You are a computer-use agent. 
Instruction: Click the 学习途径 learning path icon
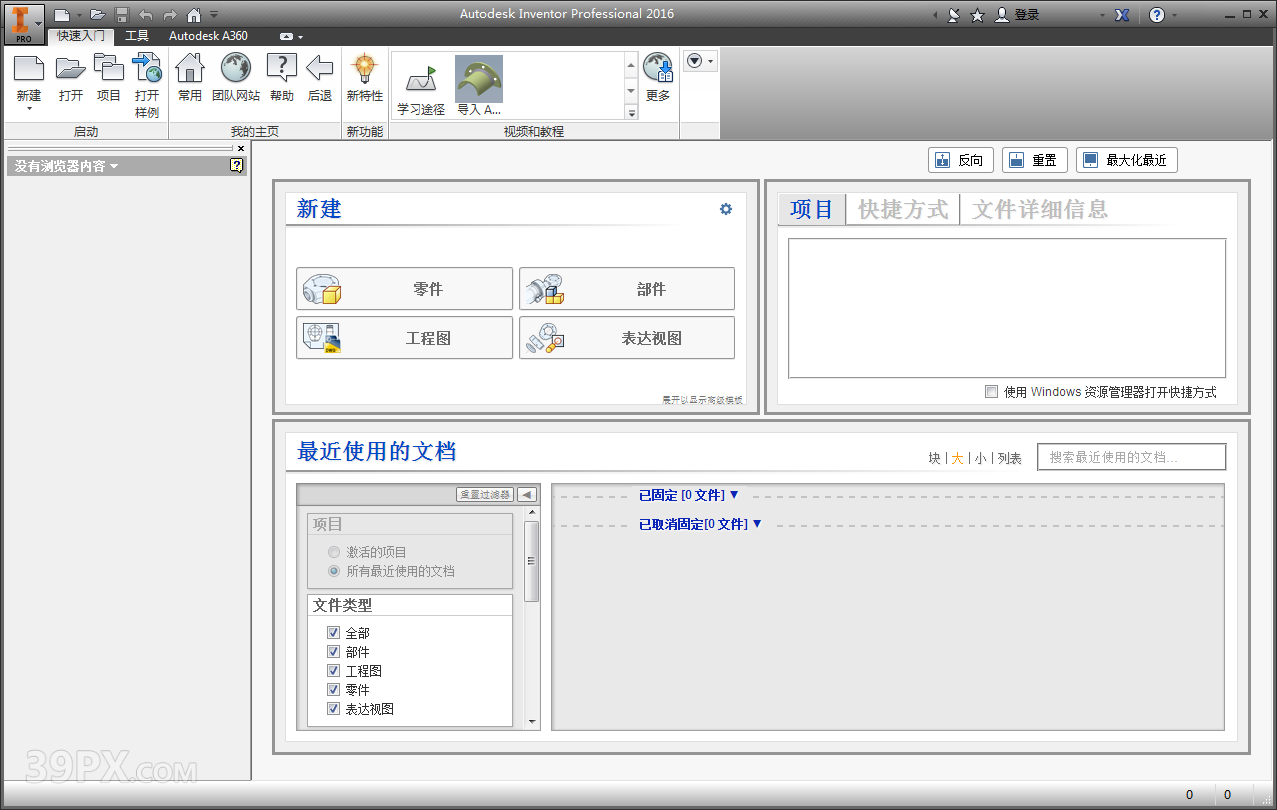point(421,78)
